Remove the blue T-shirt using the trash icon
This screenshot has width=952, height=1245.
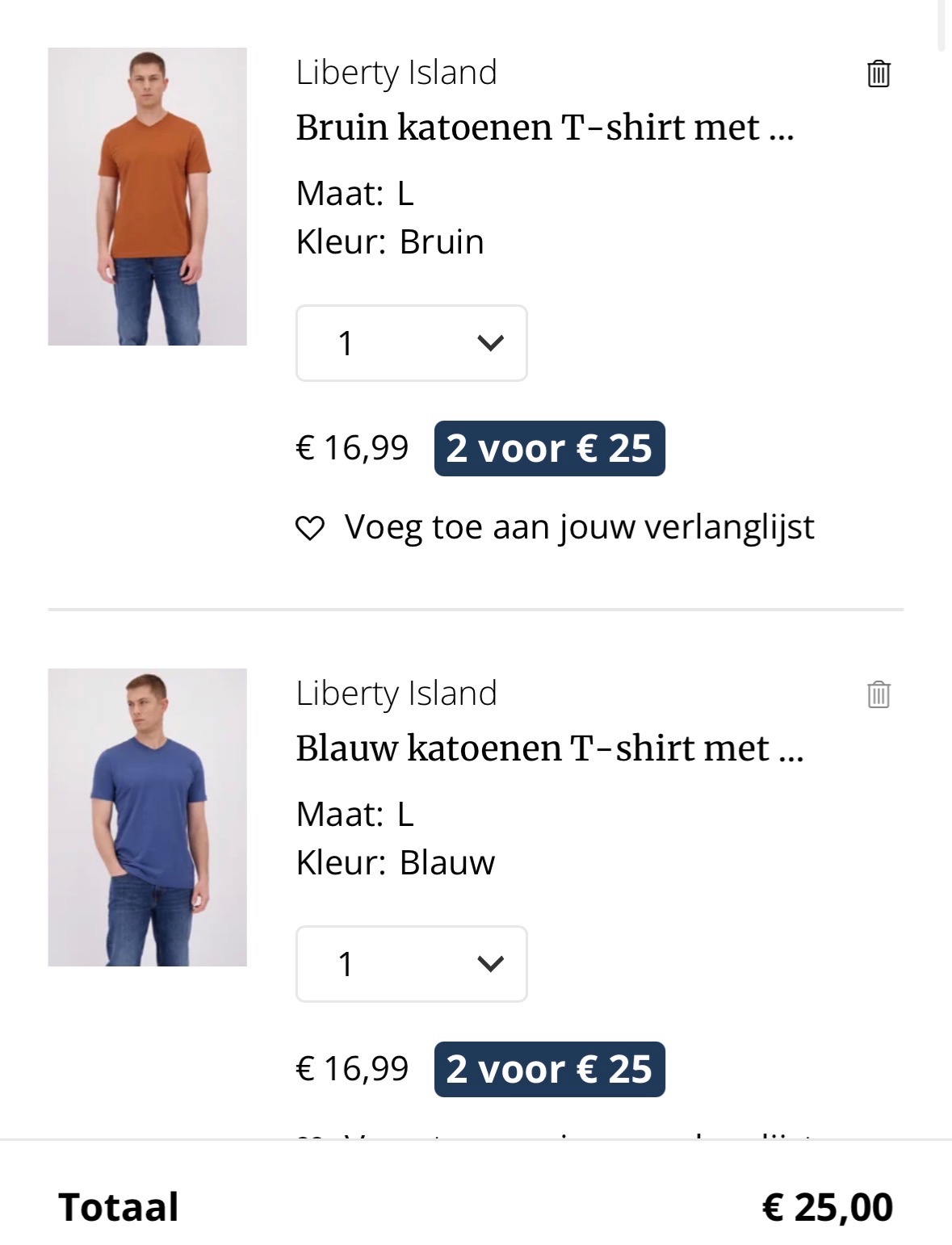coord(879,694)
